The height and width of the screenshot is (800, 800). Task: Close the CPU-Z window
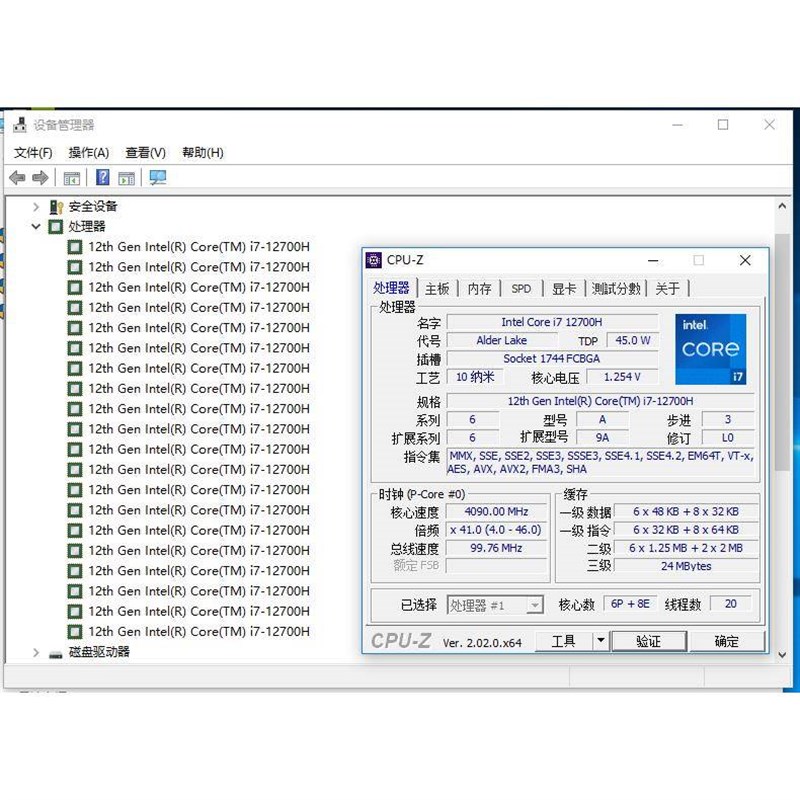tap(745, 260)
